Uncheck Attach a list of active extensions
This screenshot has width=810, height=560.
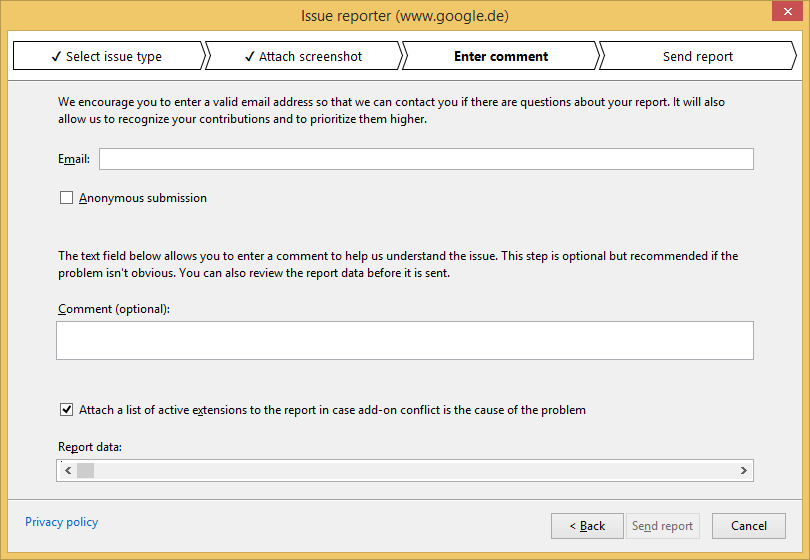point(67,410)
